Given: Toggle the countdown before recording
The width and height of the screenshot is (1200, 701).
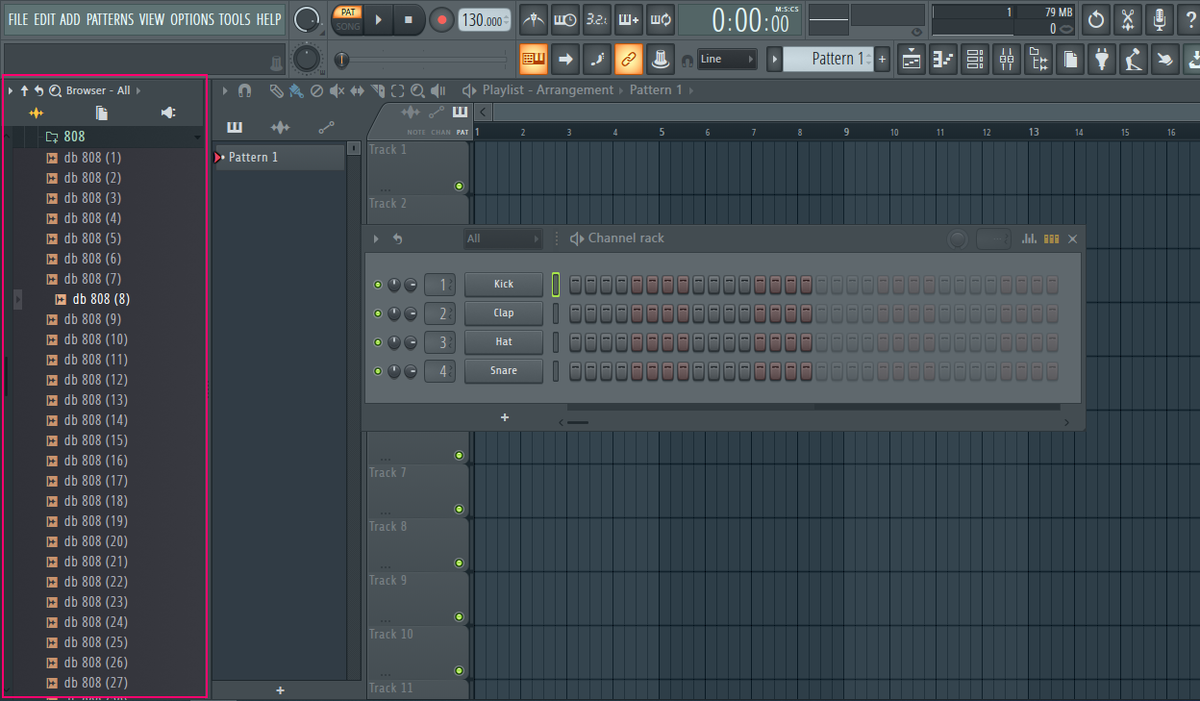Looking at the screenshot, I should pyautogui.click(x=597, y=19).
